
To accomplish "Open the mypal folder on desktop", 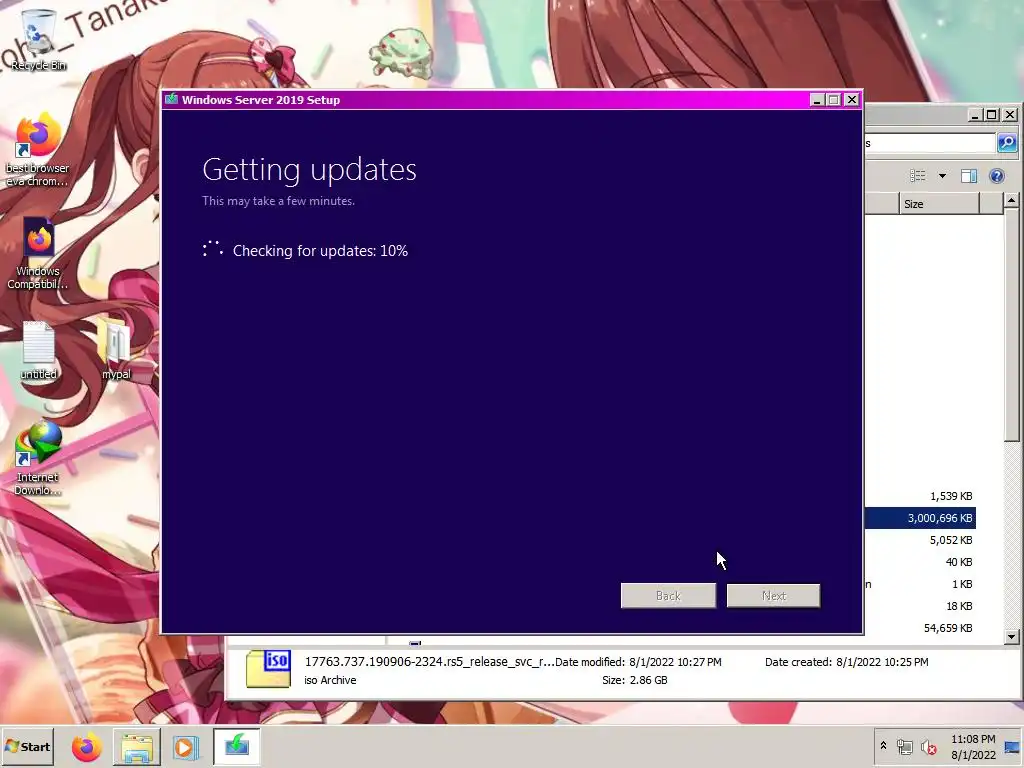I will 116,349.
